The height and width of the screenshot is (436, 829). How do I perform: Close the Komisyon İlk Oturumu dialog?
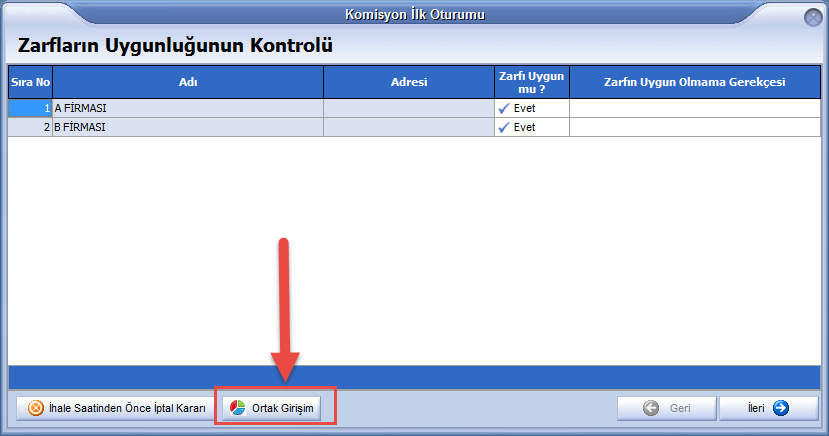tap(813, 17)
